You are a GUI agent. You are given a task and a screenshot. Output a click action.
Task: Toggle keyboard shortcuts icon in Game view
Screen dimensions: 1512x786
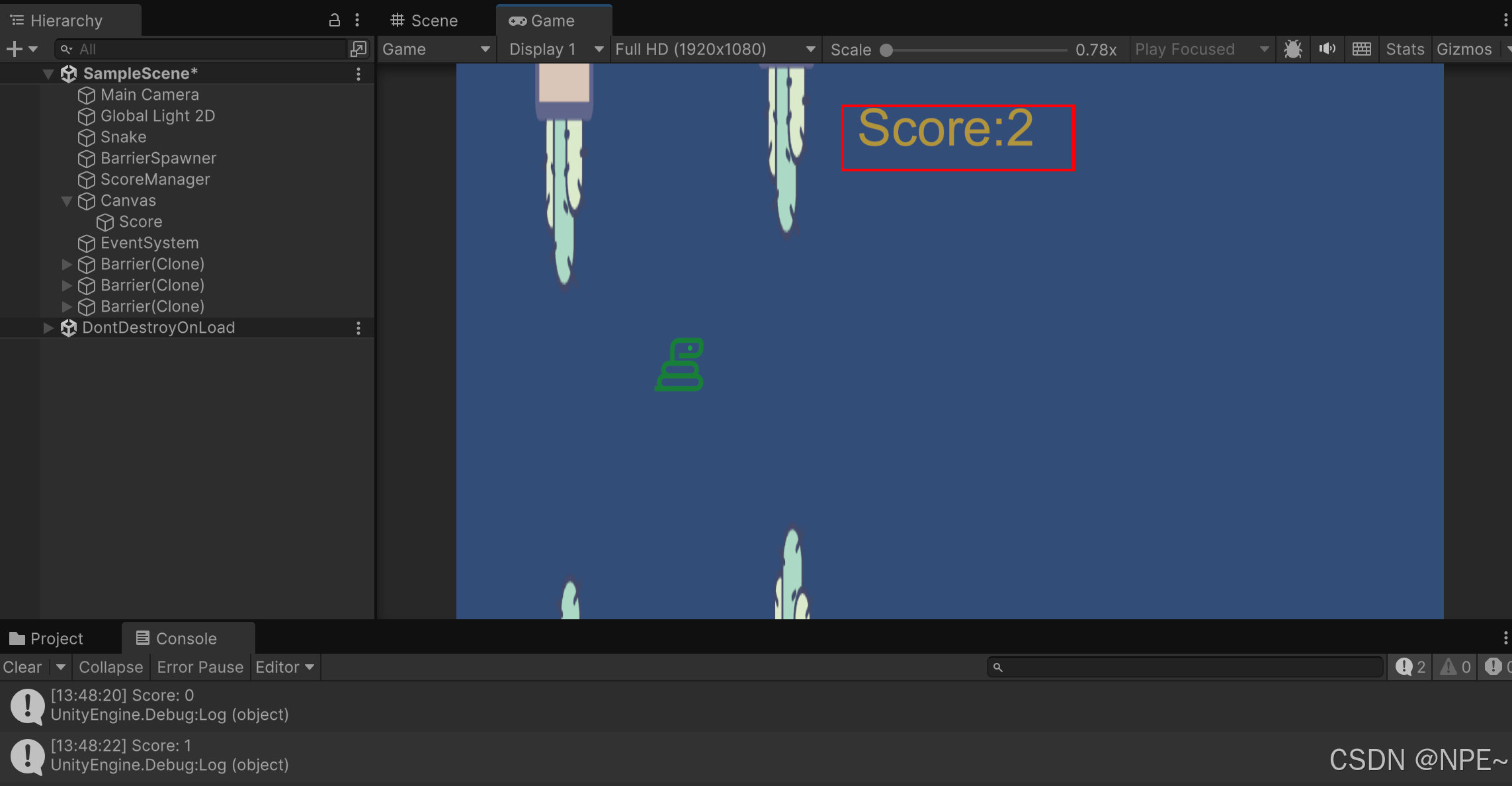point(1362,49)
